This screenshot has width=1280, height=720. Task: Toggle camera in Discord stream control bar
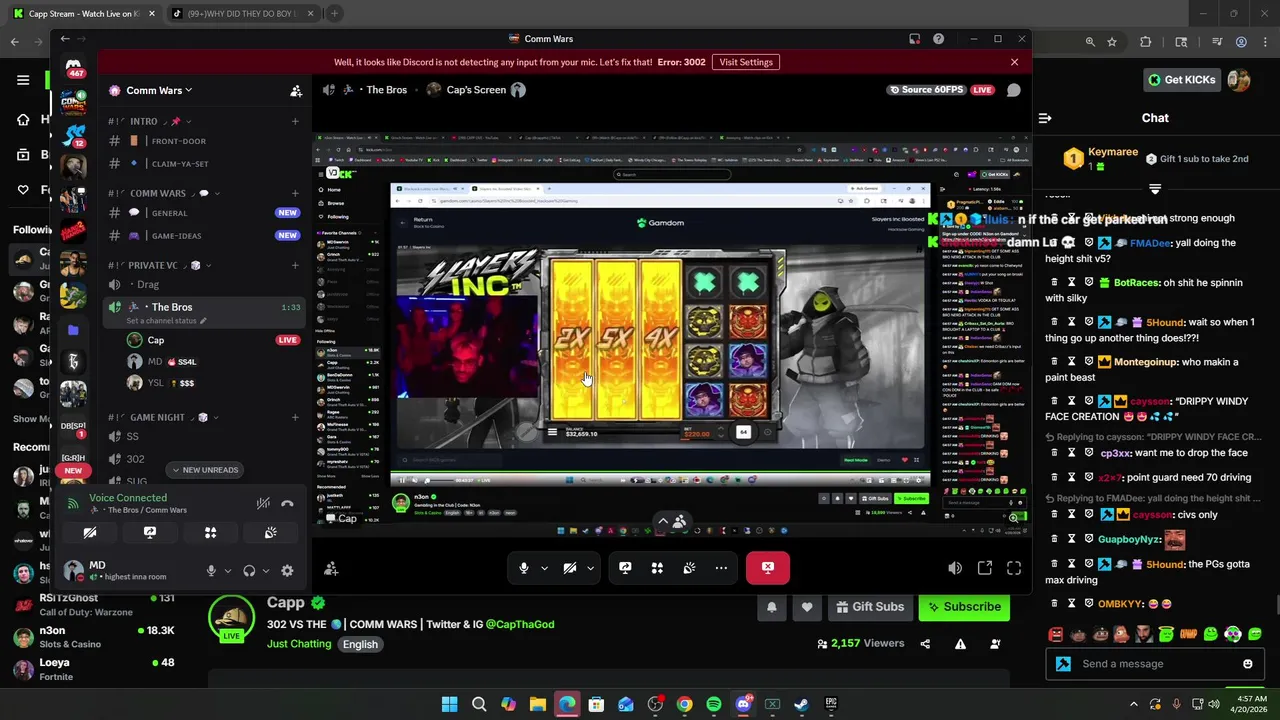click(x=569, y=568)
